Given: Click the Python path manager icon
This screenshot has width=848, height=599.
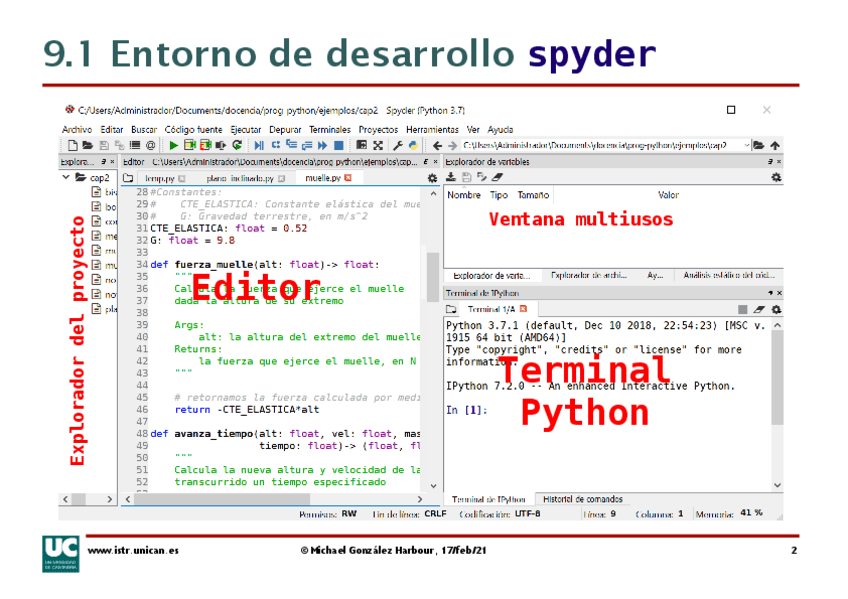Looking at the screenshot, I should 413,145.
